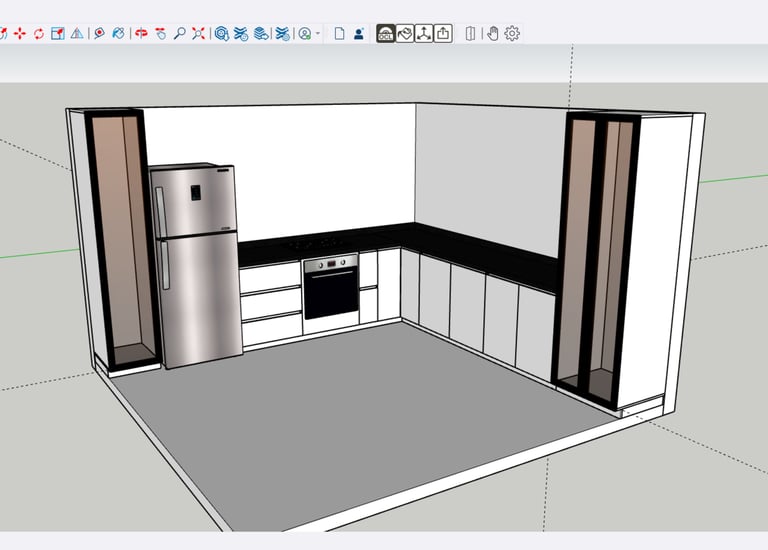Select the red circular-arrows Rotate tool
Screen dimensions: 768x550
point(39,33)
